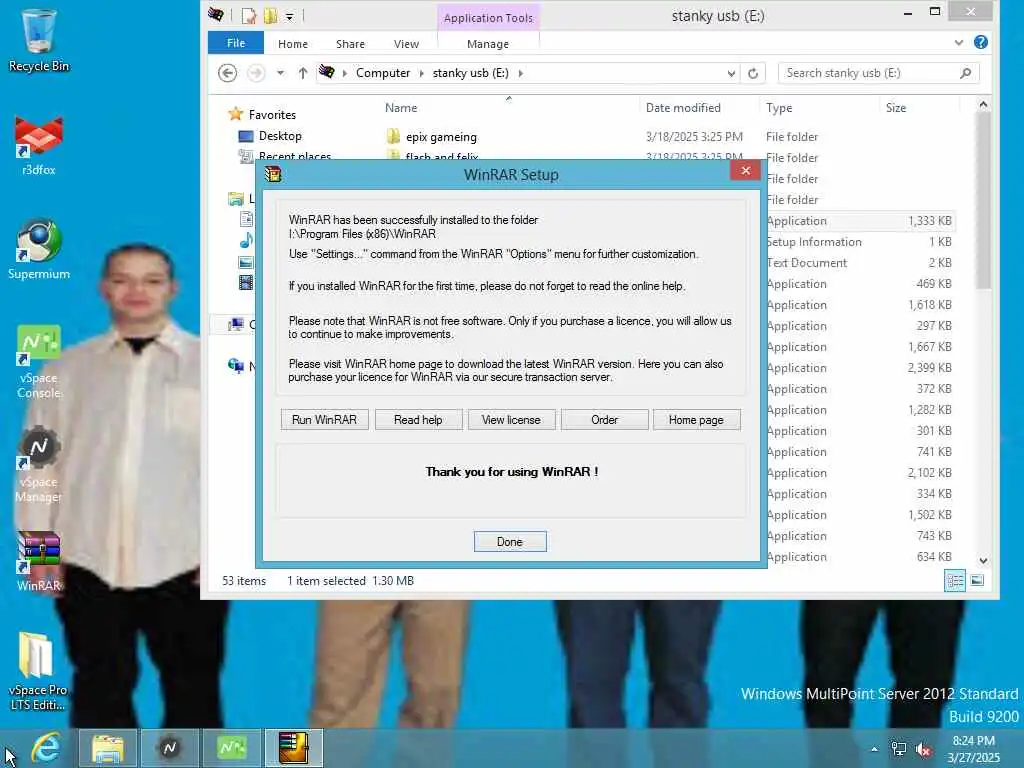Click the Run WinRAR button
Viewport: 1024px width, 768px height.
(x=325, y=420)
